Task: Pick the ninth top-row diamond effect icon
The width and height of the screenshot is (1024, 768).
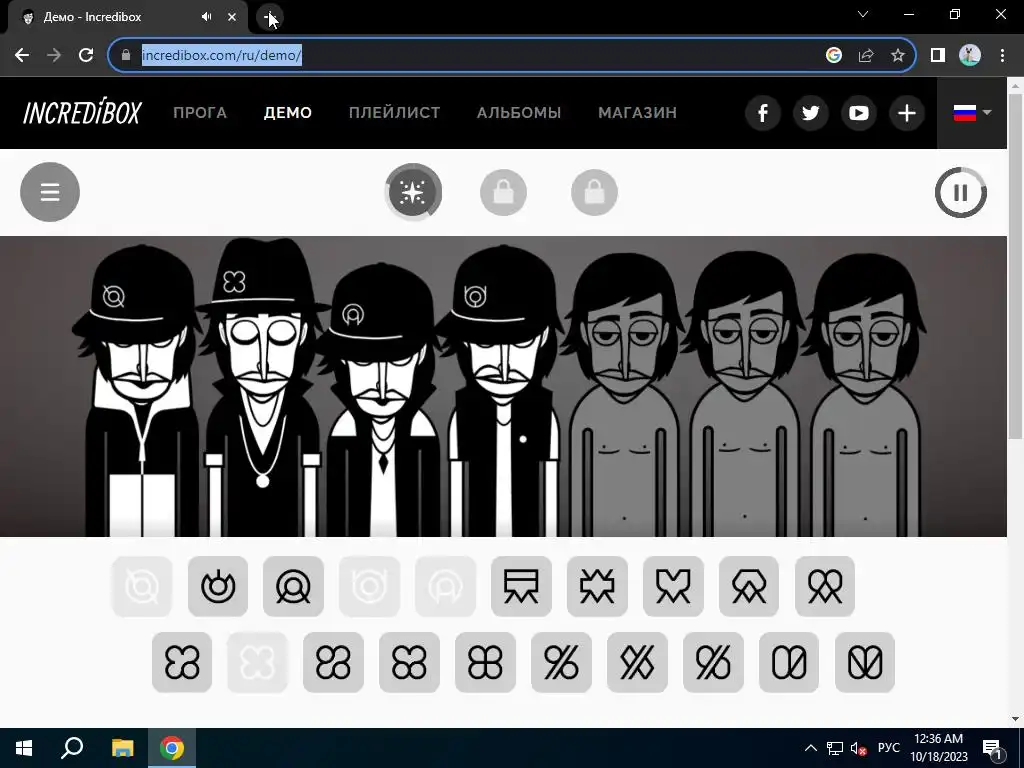Action: pos(749,586)
